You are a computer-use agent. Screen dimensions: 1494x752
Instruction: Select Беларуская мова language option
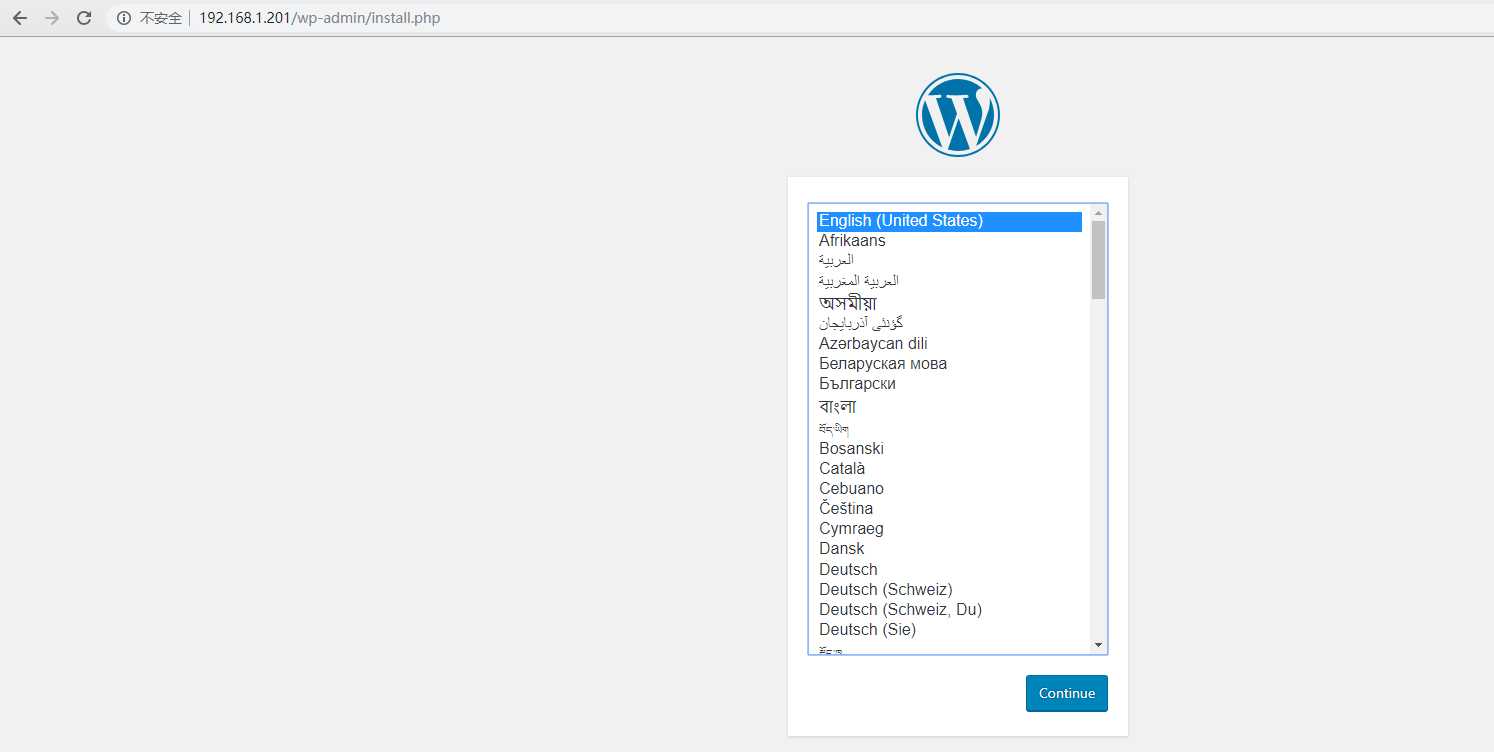949,363
